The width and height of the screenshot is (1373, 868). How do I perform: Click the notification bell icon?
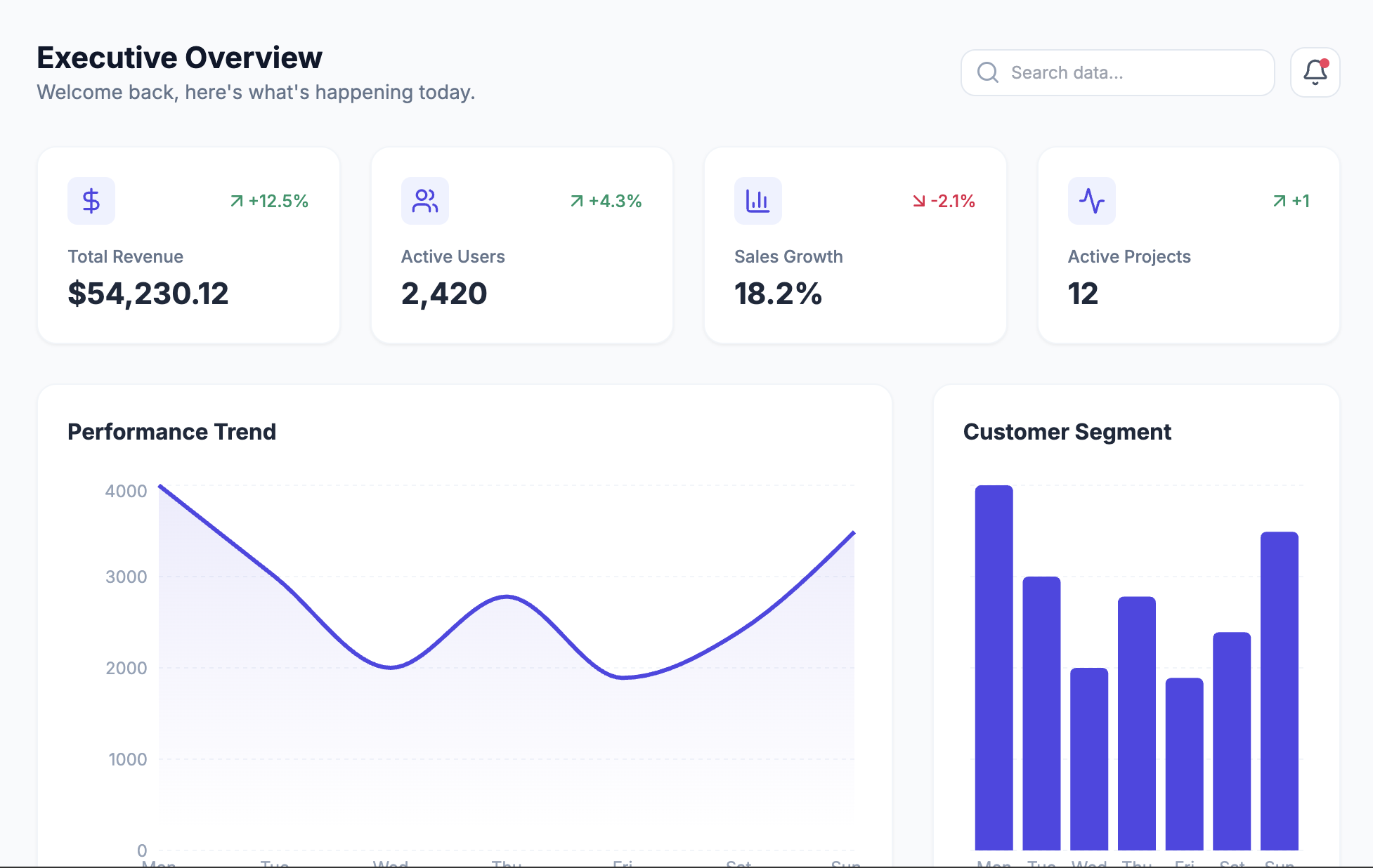(1315, 72)
